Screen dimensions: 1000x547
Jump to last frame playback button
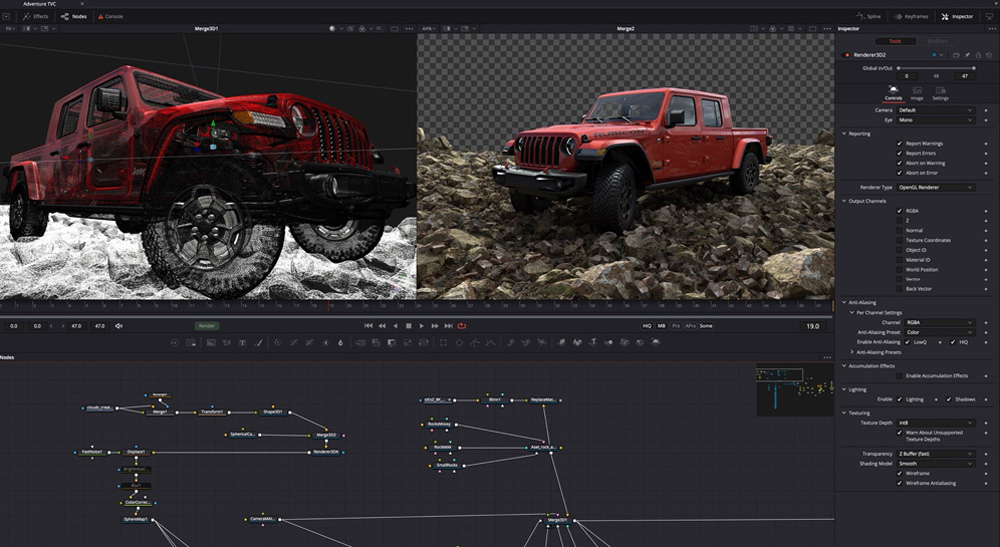[448, 326]
